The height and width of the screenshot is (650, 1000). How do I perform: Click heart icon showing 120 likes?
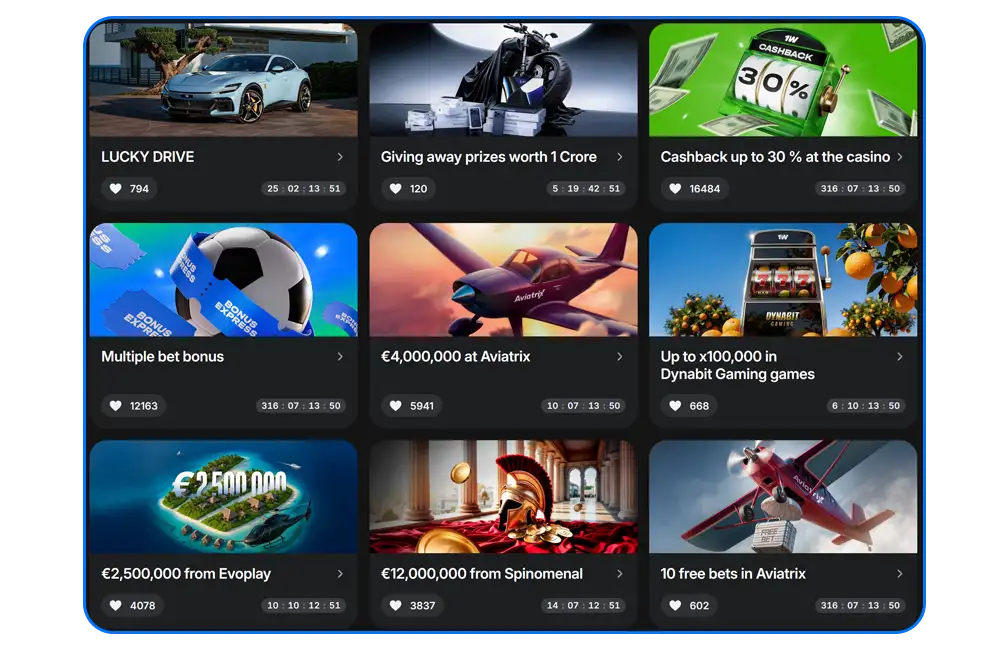pyautogui.click(x=395, y=189)
